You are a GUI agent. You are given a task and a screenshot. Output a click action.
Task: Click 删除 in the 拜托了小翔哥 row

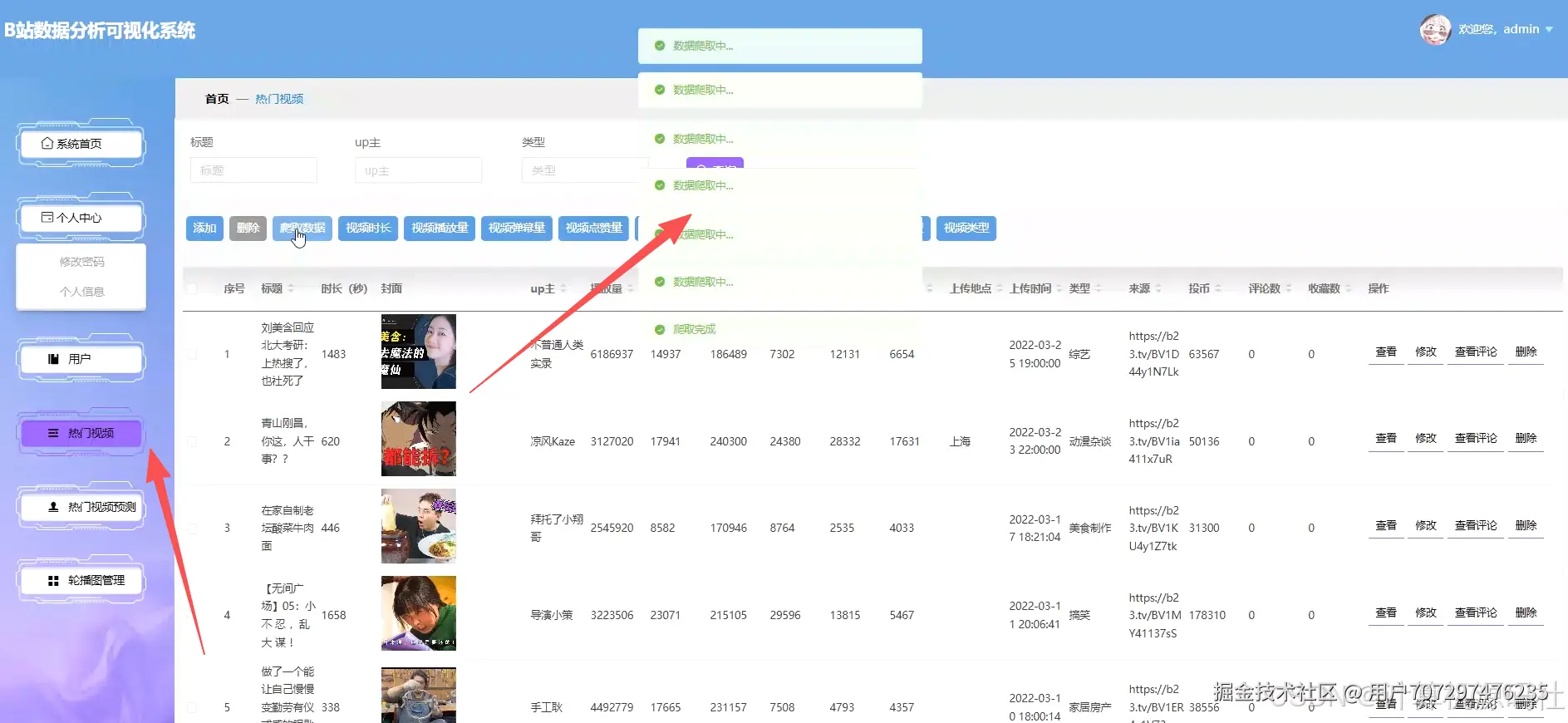(1526, 525)
